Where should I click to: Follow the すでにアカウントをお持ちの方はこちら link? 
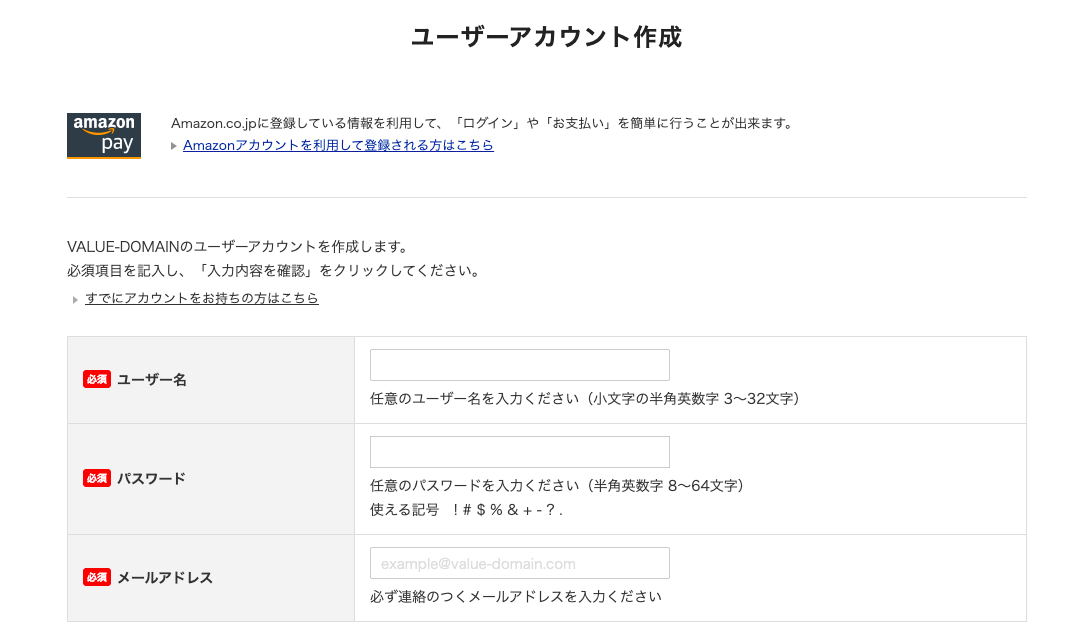pyautogui.click(x=202, y=298)
